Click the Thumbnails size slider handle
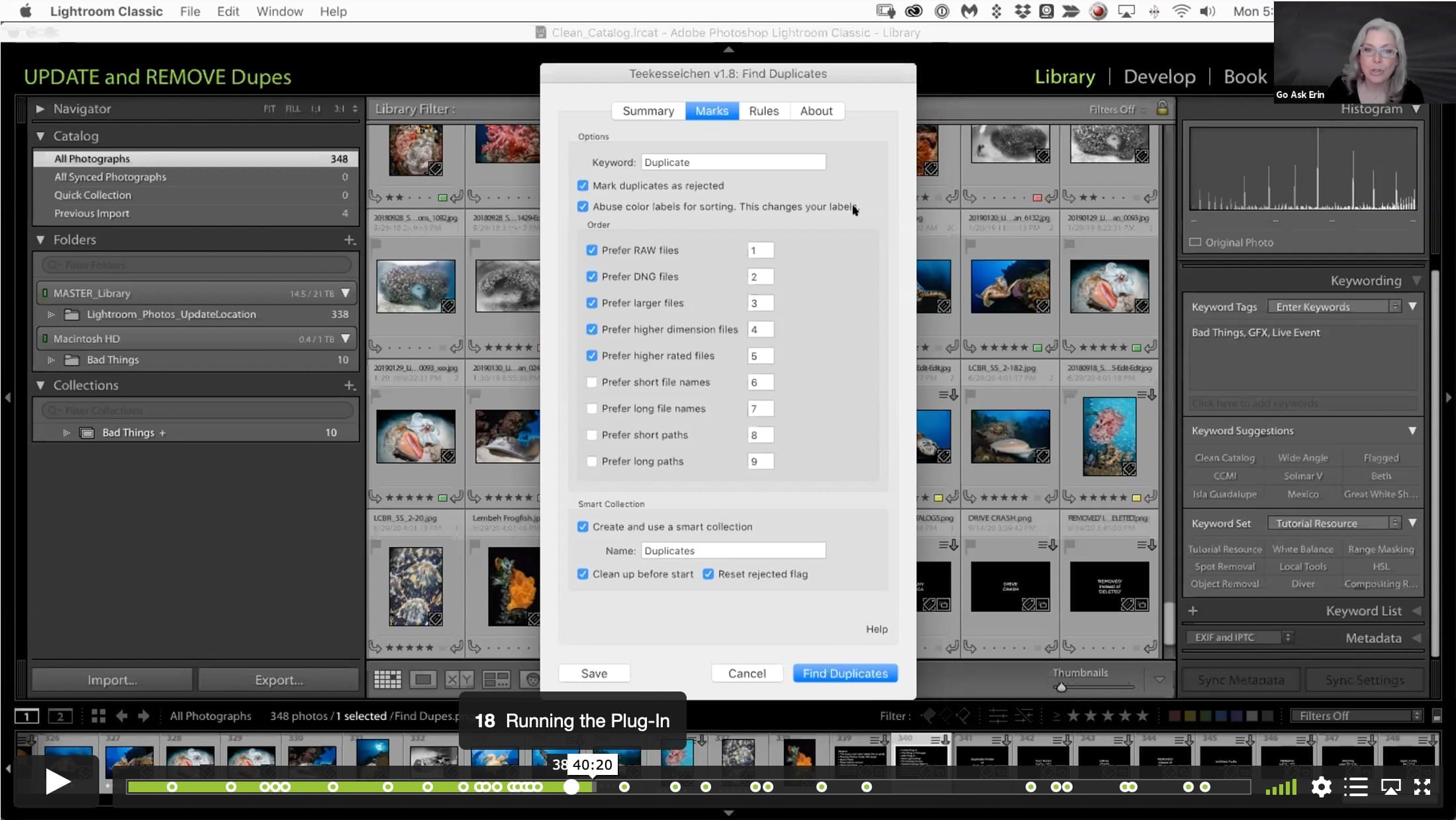Screen dimensions: 1456x820 click(x=1061, y=688)
